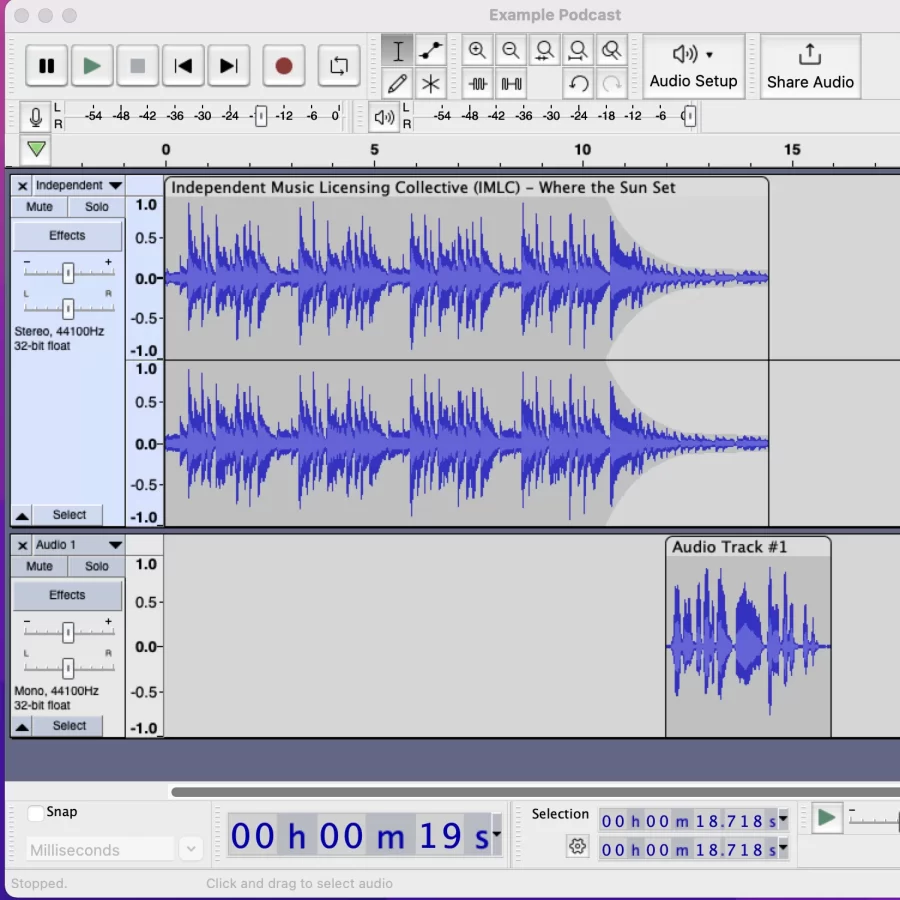Open the selection end format dropdown arrow
The height and width of the screenshot is (900, 900).
[783, 847]
